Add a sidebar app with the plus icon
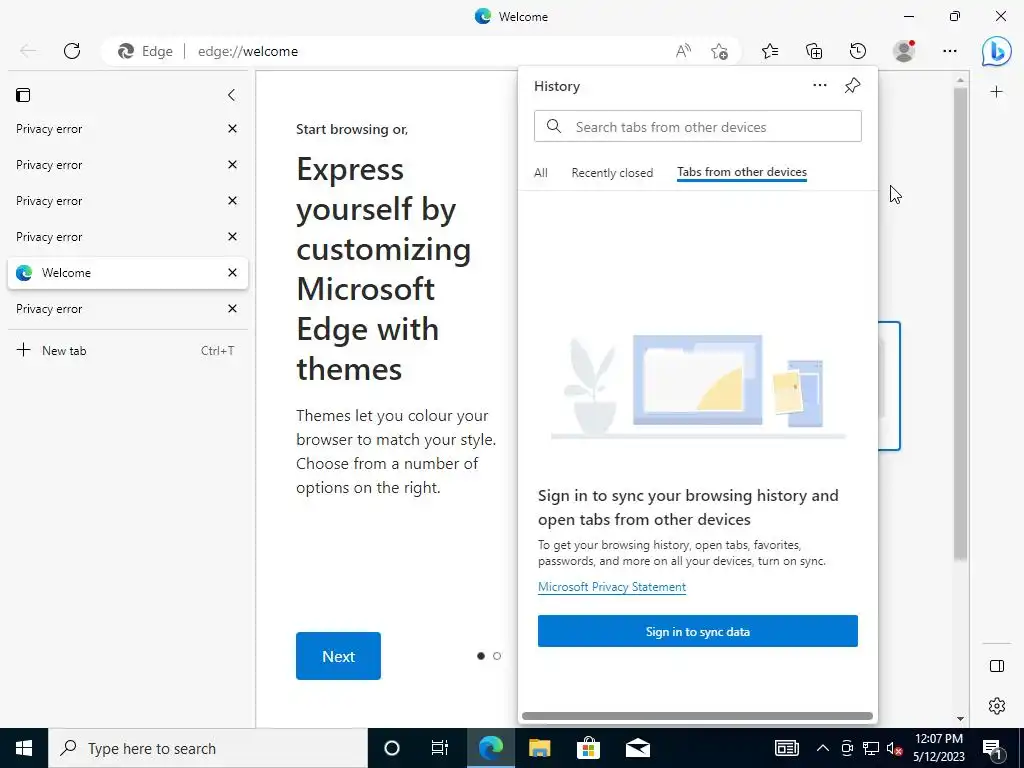This screenshot has height=768, width=1024. pos(996,92)
